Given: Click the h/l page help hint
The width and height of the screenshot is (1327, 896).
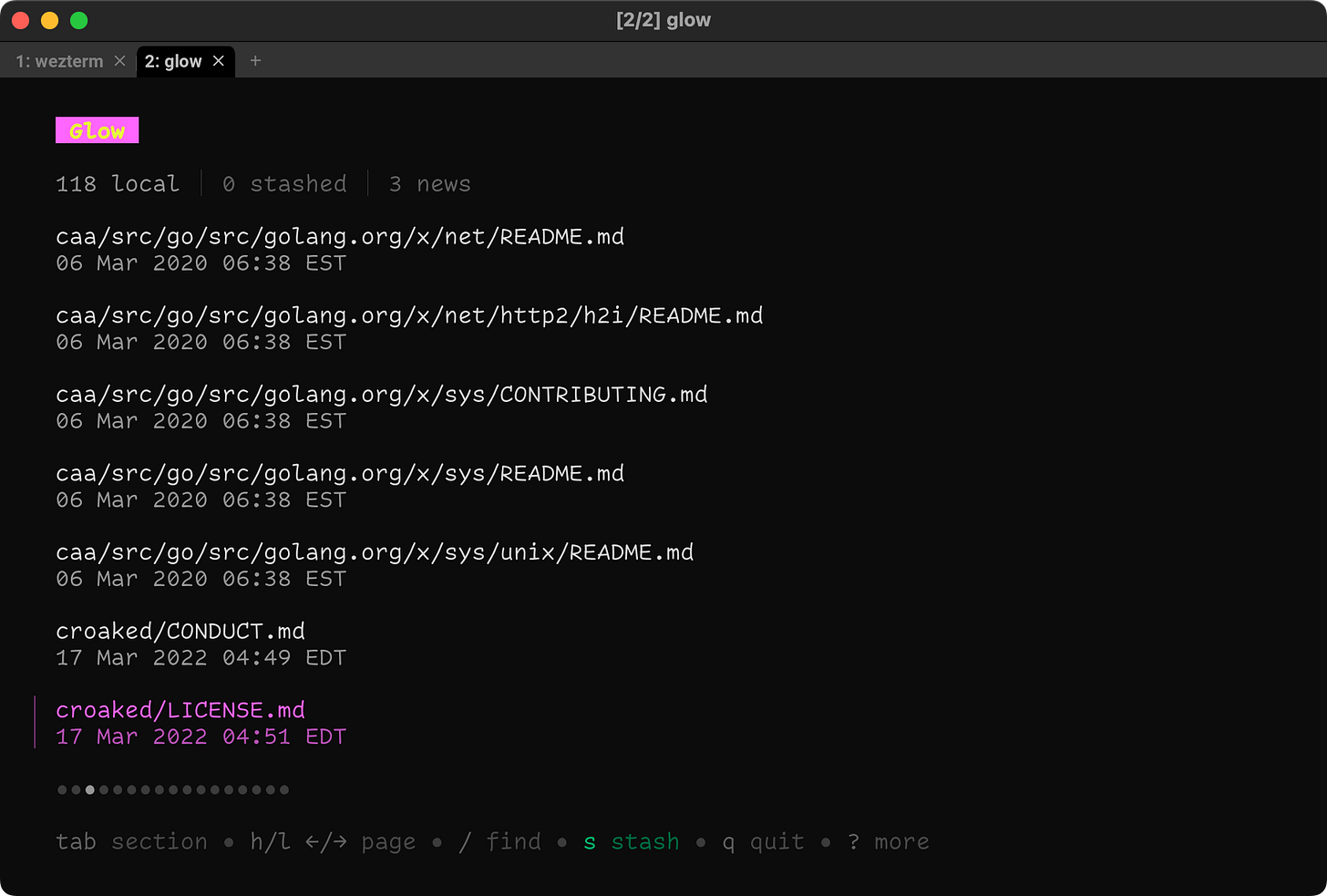Looking at the screenshot, I should [x=333, y=842].
